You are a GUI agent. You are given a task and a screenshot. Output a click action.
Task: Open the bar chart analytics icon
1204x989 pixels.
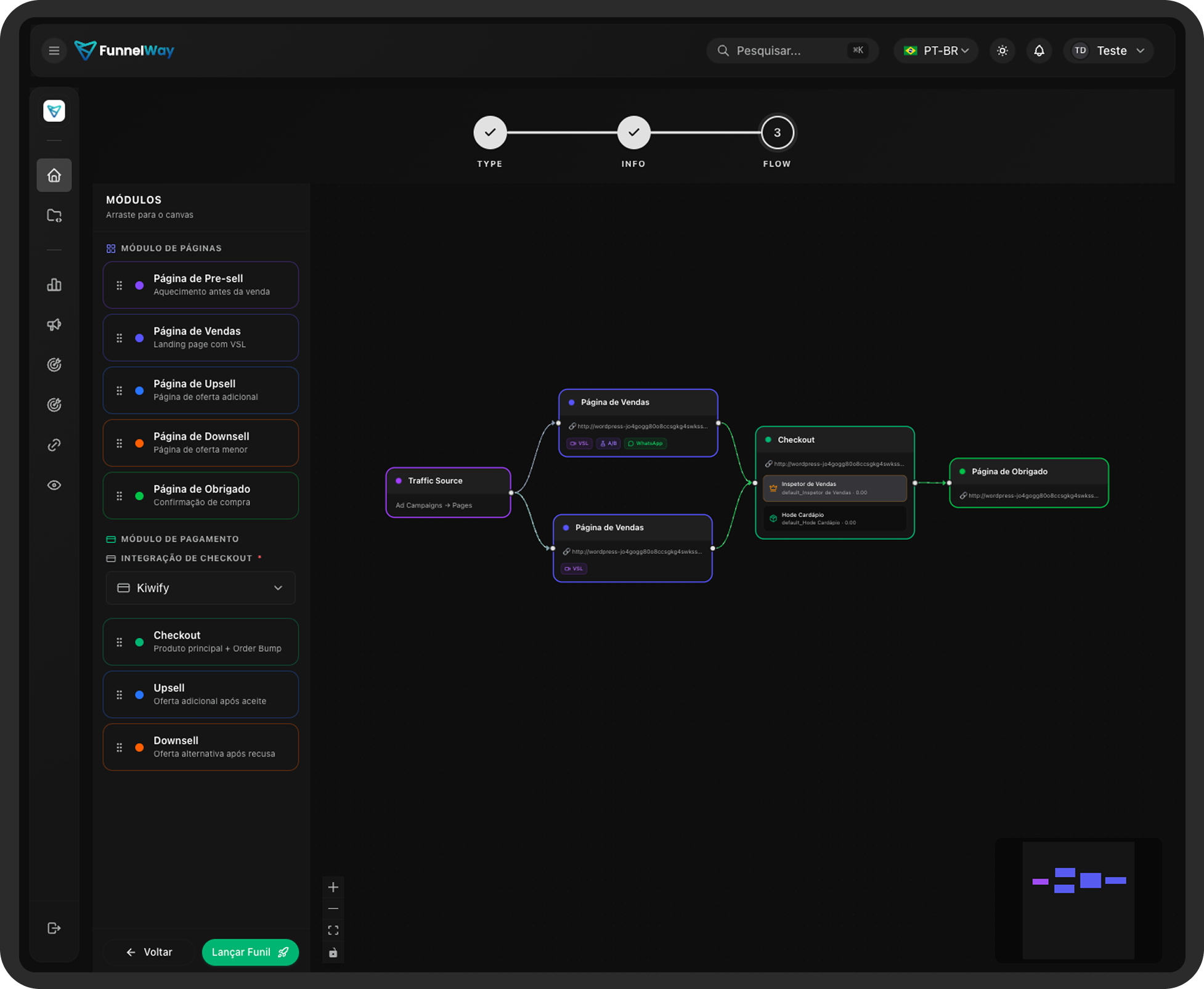[54, 285]
